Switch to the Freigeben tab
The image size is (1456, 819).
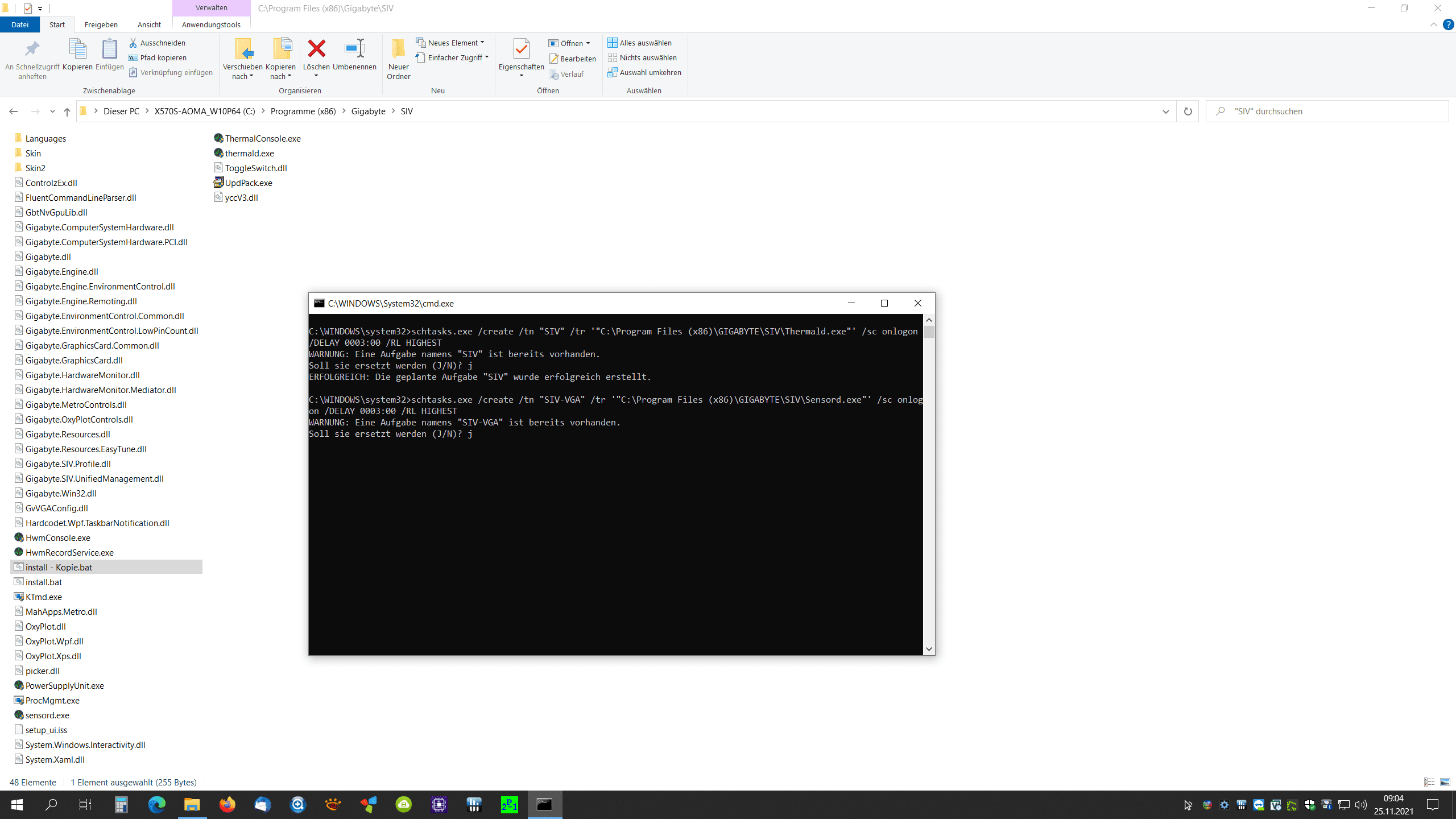click(x=101, y=24)
